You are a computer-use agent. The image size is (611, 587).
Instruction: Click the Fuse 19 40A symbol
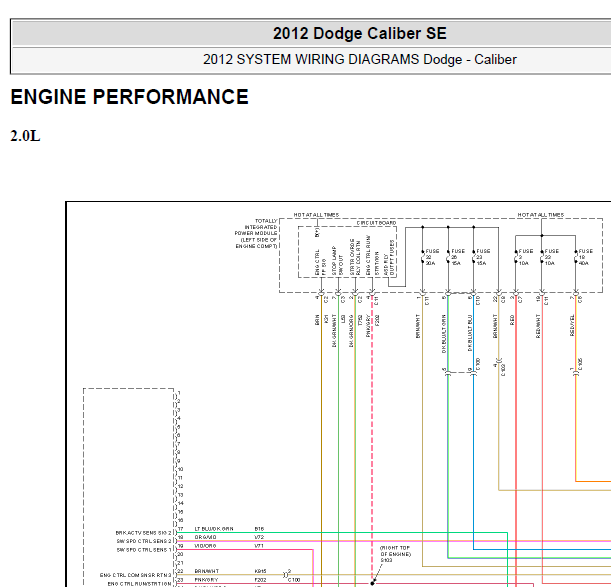tap(576, 257)
